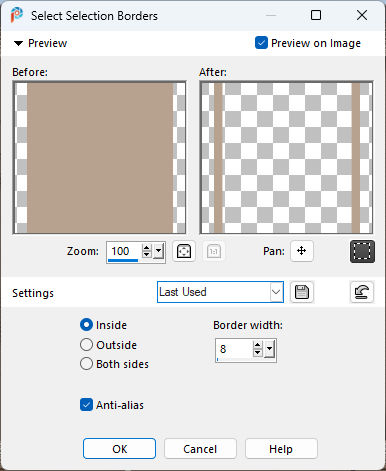
Task: Click the Reset to Default arrow icon
Action: 362,292
